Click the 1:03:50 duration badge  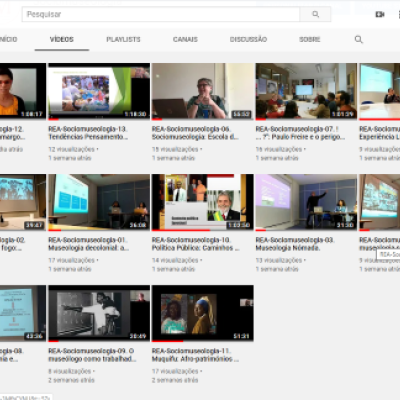[239, 225]
